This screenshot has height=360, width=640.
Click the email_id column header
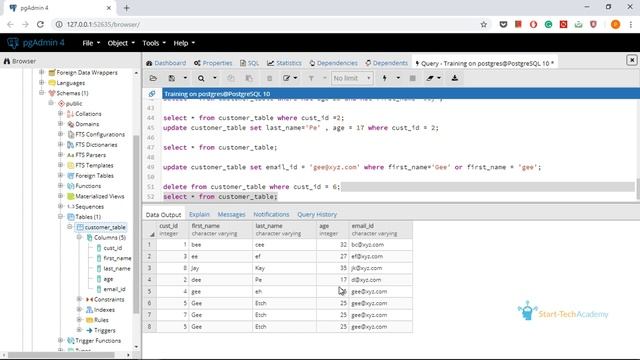pos(380,229)
